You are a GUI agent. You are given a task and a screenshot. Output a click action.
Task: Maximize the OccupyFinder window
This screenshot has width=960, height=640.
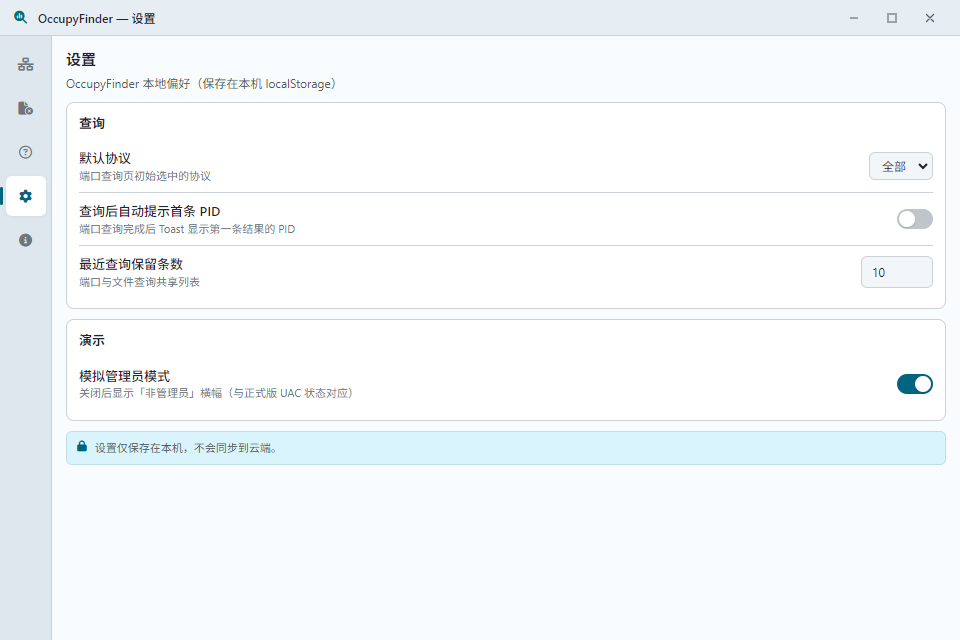pyautogui.click(x=891, y=18)
